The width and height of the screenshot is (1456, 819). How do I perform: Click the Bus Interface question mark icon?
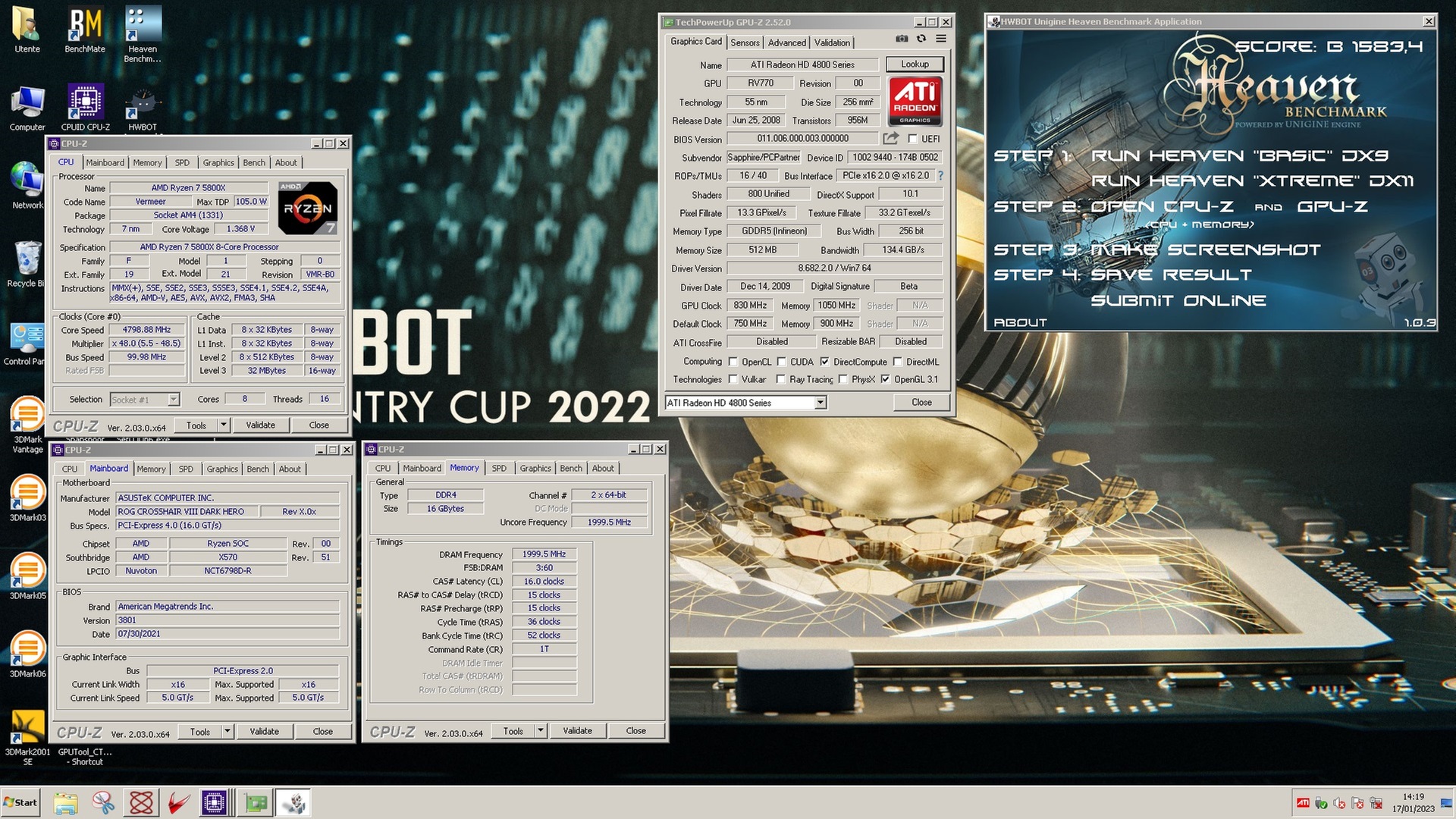pyautogui.click(x=940, y=175)
